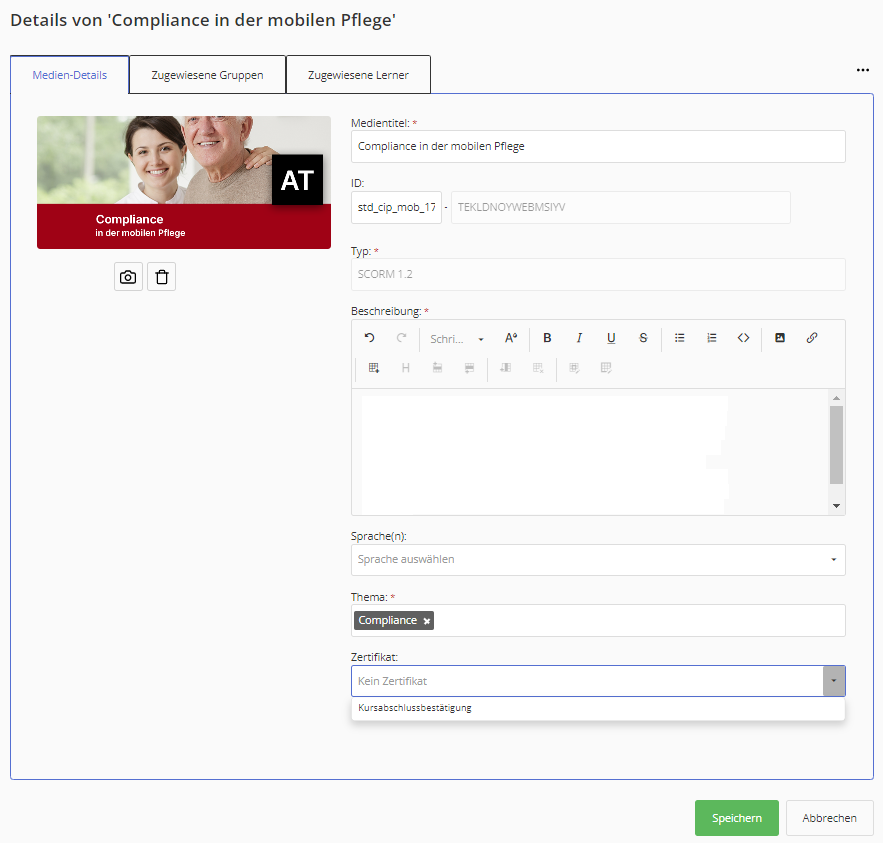Screen dimensions: 883x843
Task: Toggle underline formatting
Action: 611,338
